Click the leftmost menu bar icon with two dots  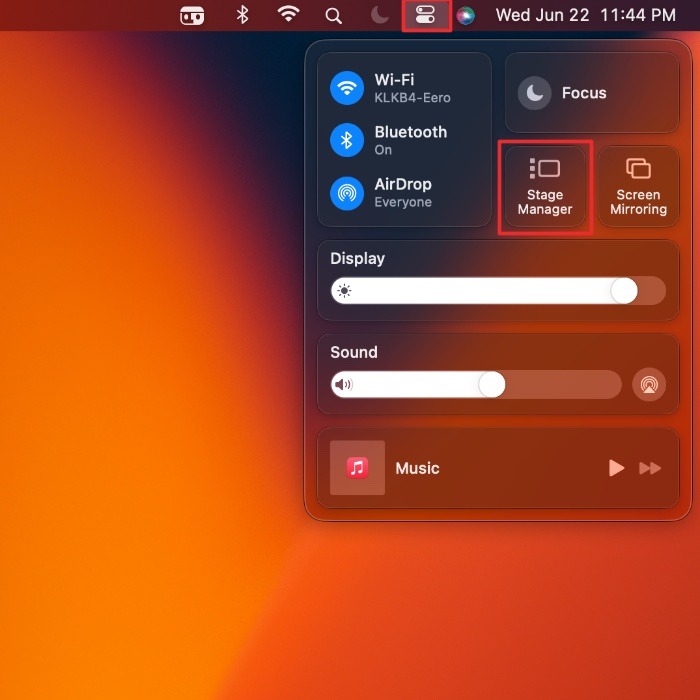[192, 16]
